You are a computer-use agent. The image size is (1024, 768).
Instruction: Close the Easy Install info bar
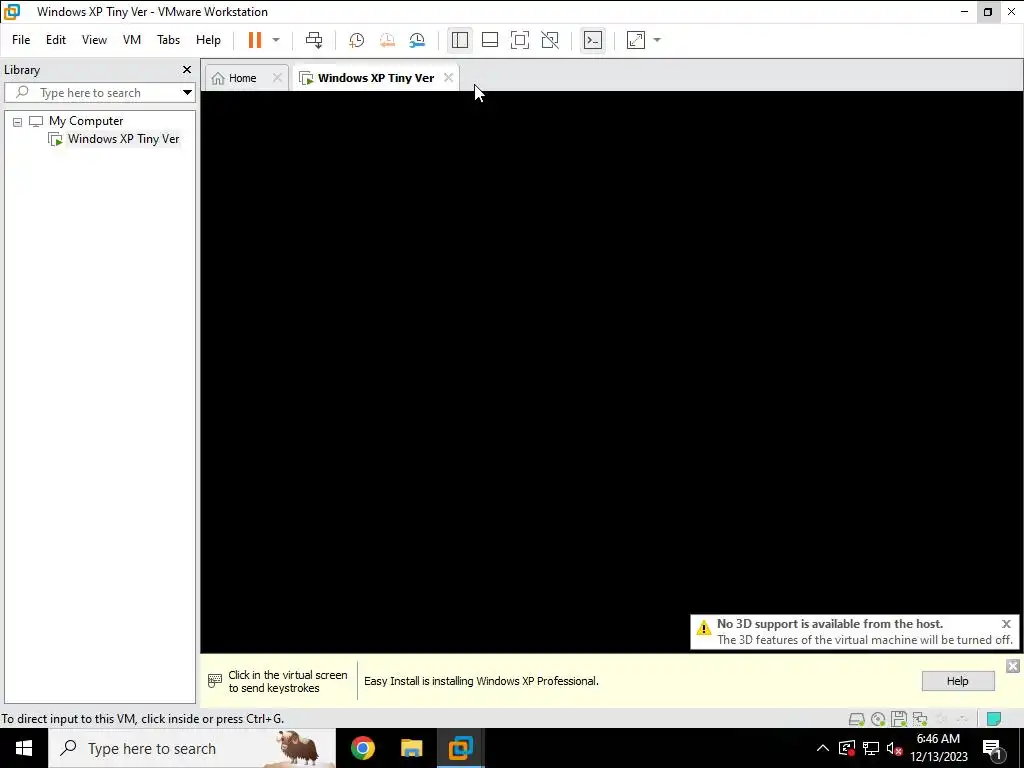[1013, 666]
